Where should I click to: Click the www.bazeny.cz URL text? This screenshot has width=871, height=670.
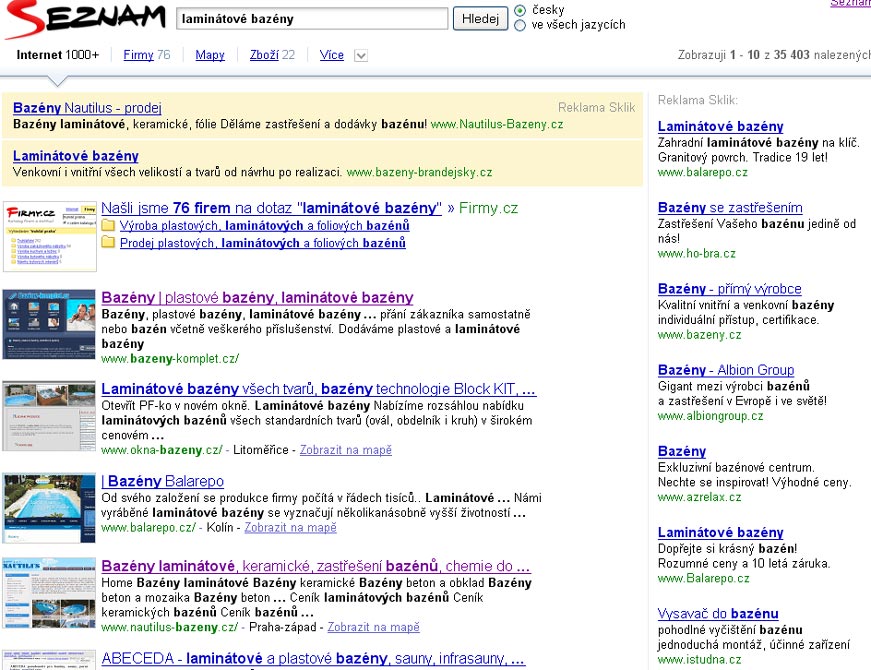[x=699, y=335]
